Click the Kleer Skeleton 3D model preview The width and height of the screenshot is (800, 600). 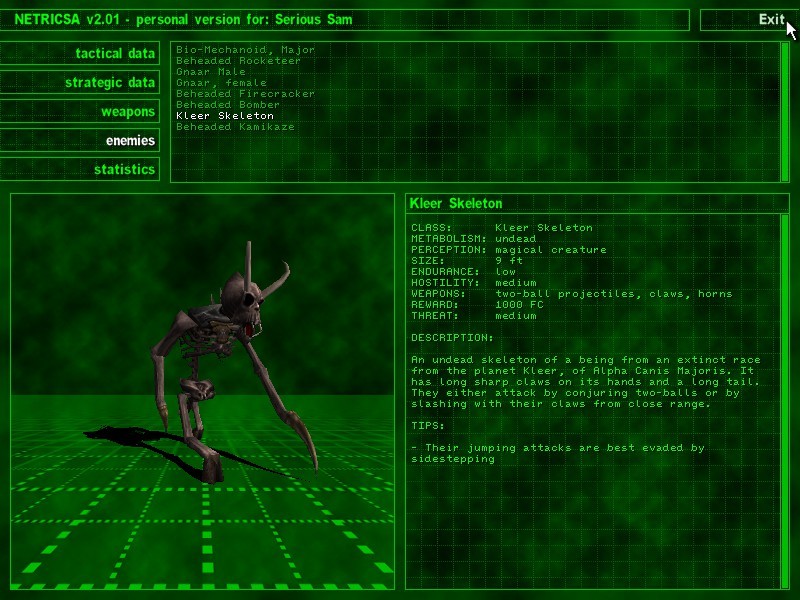click(x=203, y=391)
